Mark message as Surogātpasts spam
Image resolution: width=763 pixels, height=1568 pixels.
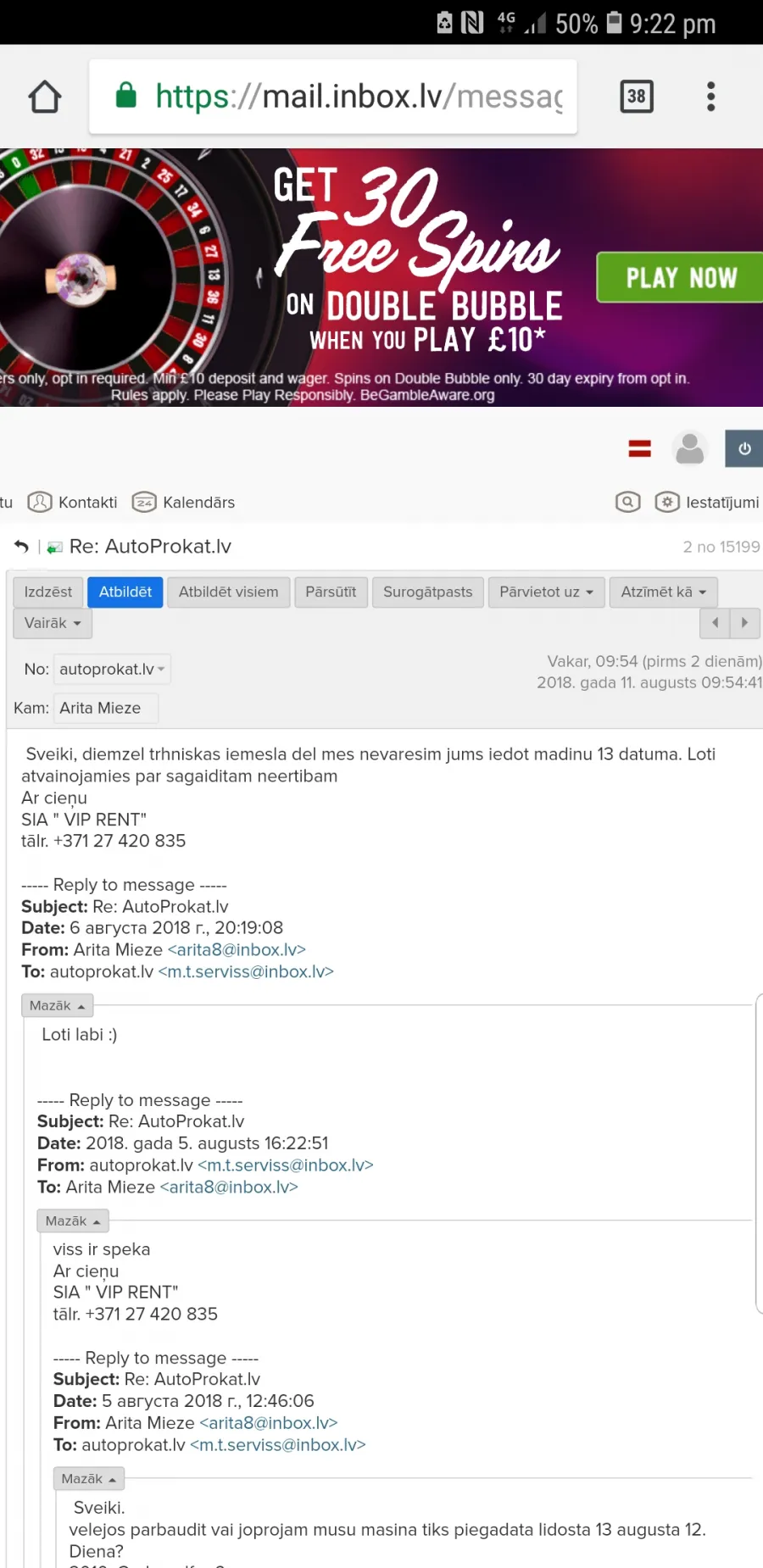[428, 592]
